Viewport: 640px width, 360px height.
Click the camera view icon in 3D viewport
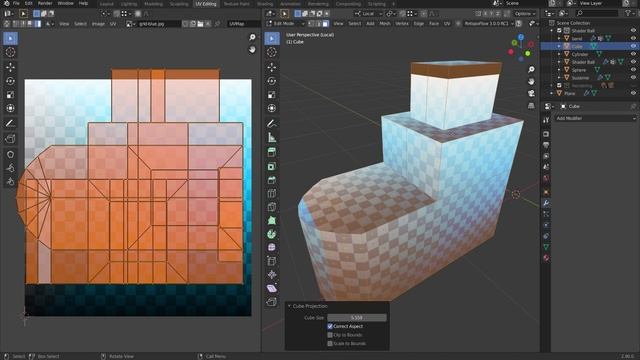(x=531, y=93)
